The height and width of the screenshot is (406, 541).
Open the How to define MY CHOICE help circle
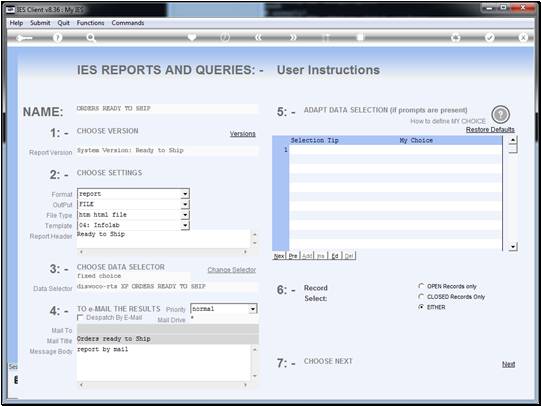500,114
